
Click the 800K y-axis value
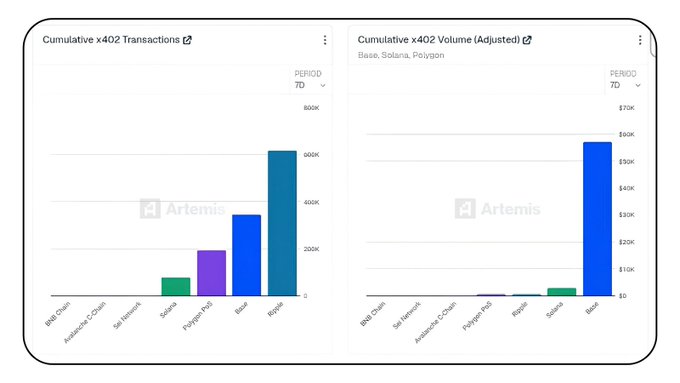(x=311, y=108)
